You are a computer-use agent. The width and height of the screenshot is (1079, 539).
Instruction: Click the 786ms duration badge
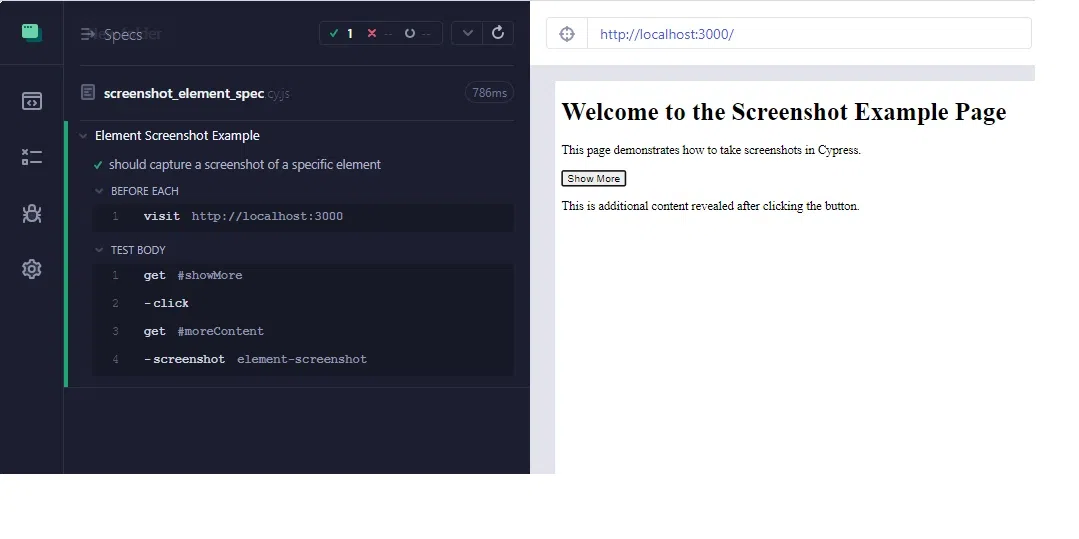489,93
